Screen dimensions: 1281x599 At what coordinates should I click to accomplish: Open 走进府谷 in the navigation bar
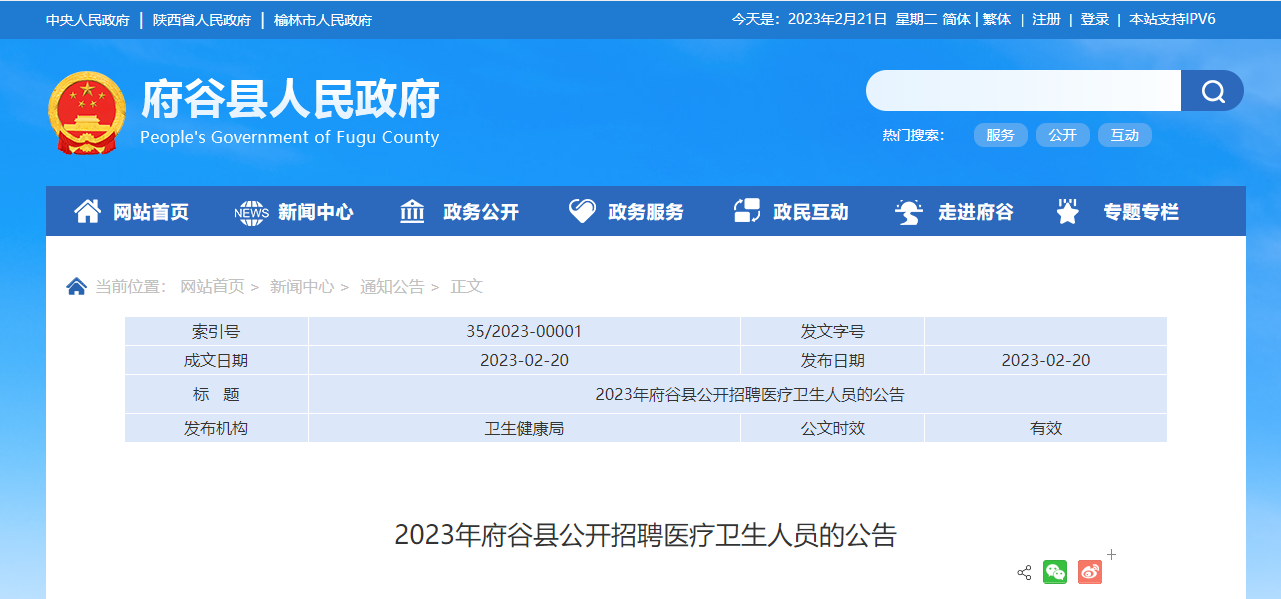pos(955,212)
